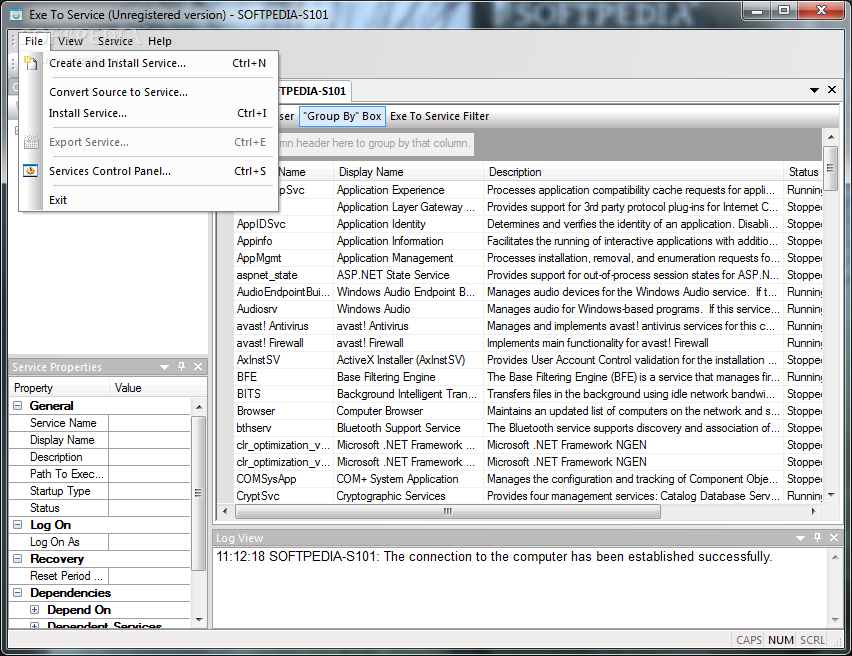The image size is (852, 656).
Task: Select the avast! Firewall service name
Action: 270,343
